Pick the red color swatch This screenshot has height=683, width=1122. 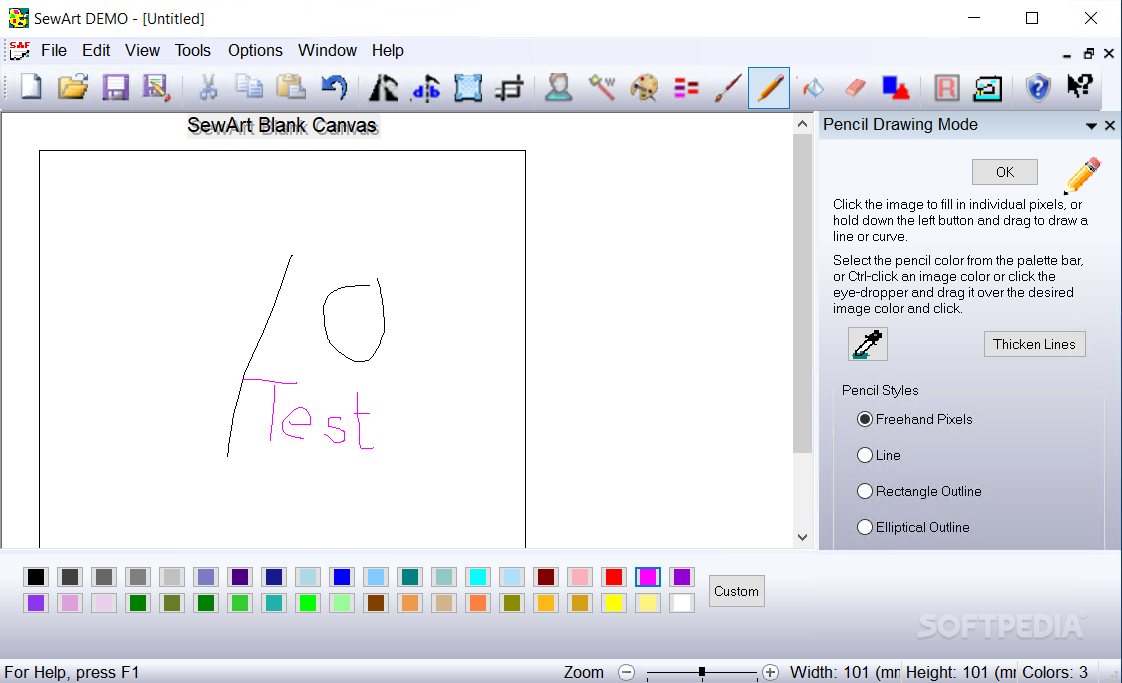tap(614, 577)
